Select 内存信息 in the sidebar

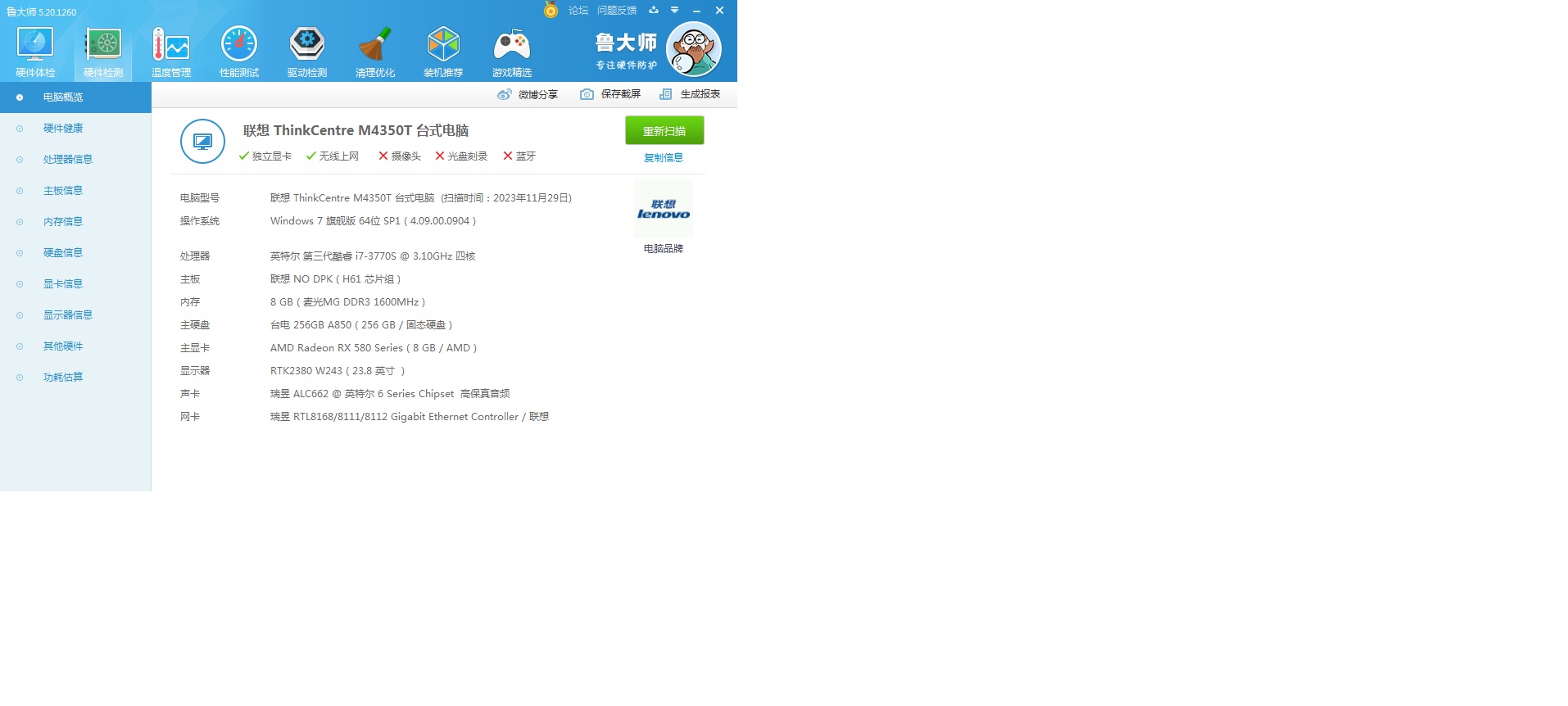[75, 222]
